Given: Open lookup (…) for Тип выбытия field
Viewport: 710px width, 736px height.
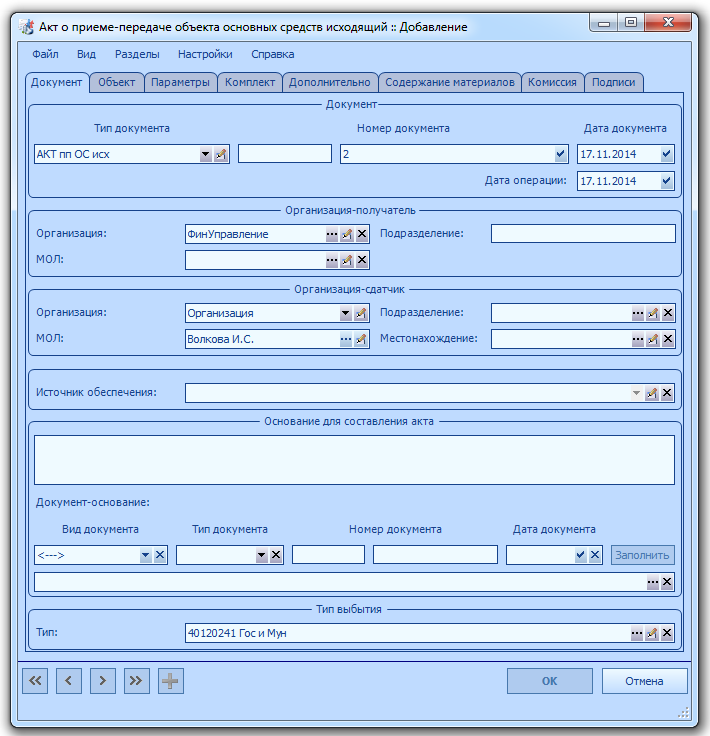Looking at the screenshot, I should click(x=637, y=633).
